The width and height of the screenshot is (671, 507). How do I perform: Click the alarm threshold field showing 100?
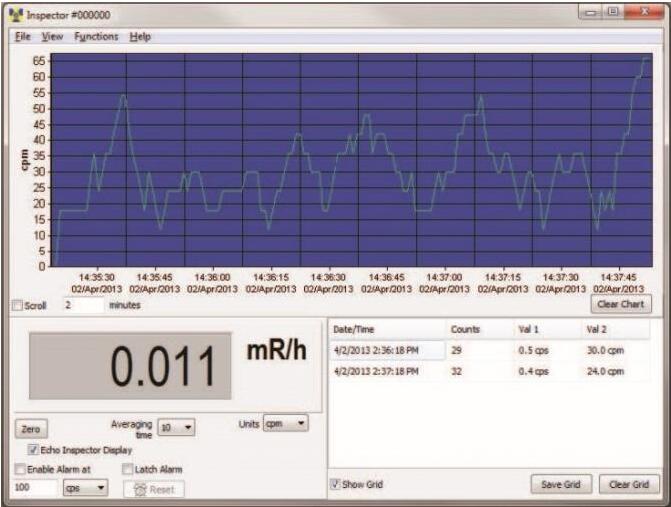33,489
